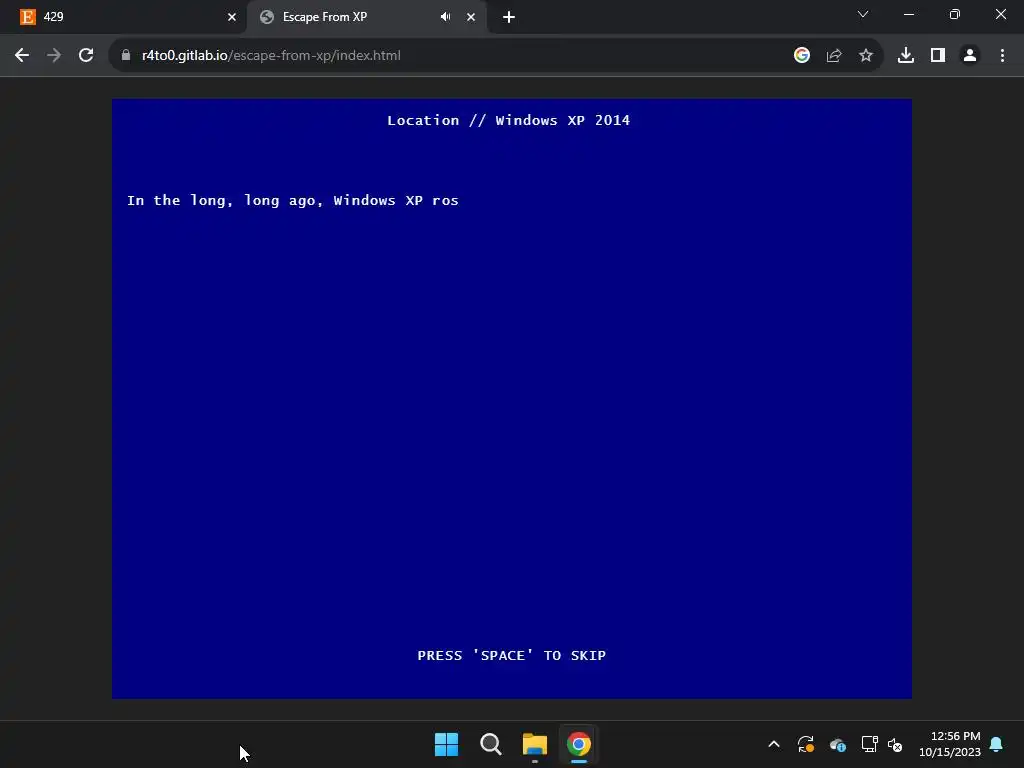Screen dimensions: 1024x768
Task: Bookmark this tab with the star
Action: (866, 56)
